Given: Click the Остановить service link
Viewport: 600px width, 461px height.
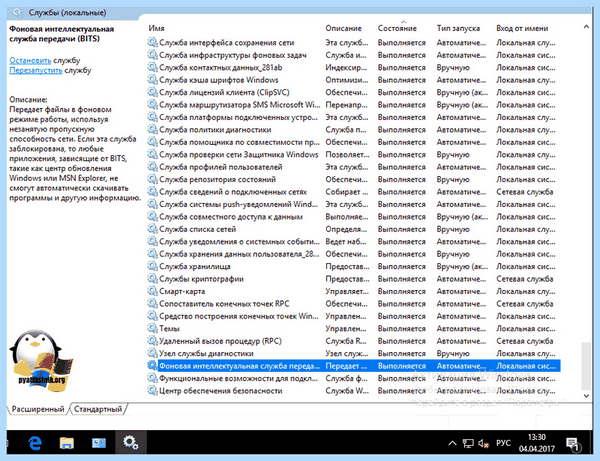Looking at the screenshot, I should click(x=30, y=60).
